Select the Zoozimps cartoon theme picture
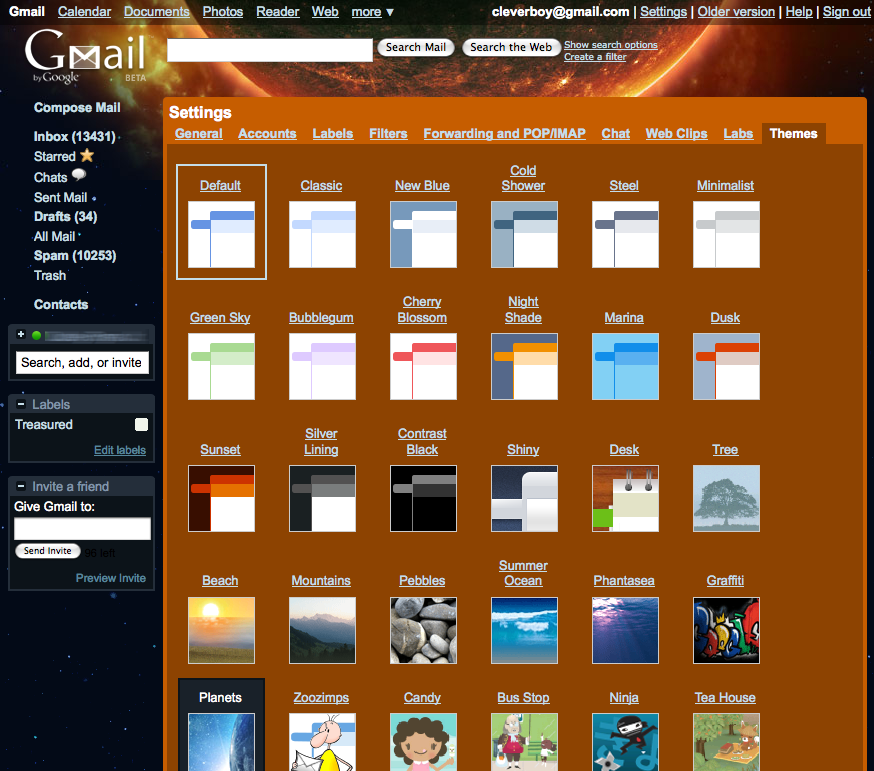Image resolution: width=874 pixels, height=771 pixels. coord(322,742)
